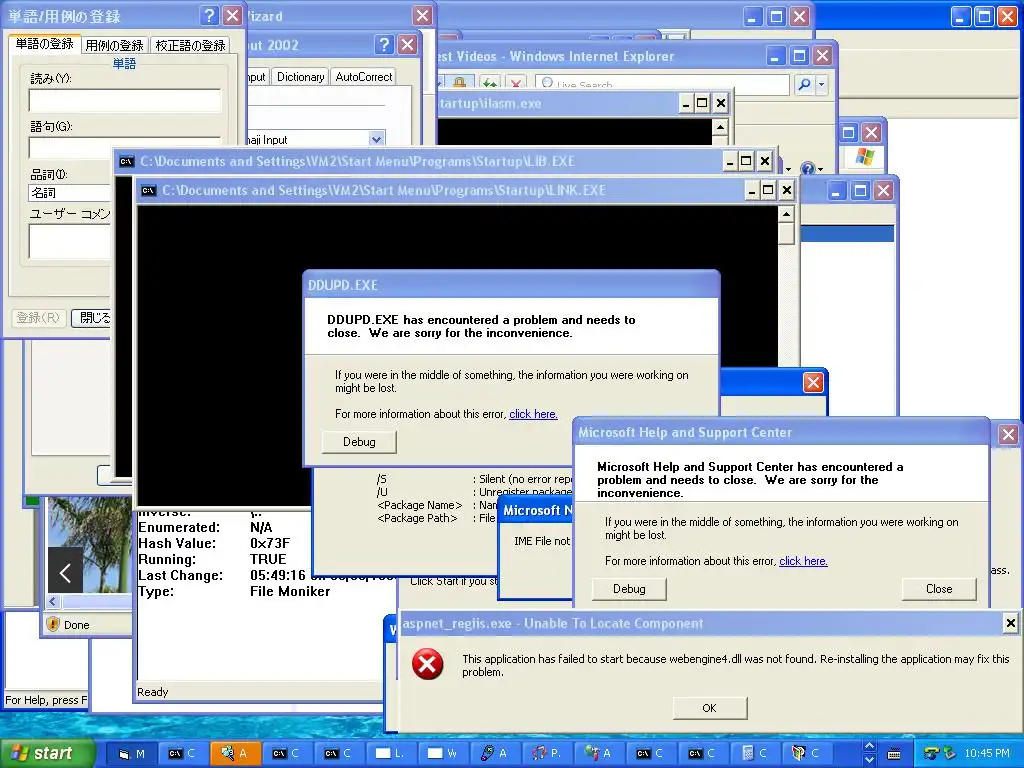Open the AutoCorrect tab
Screen dimensions: 1024x768
[364, 77]
